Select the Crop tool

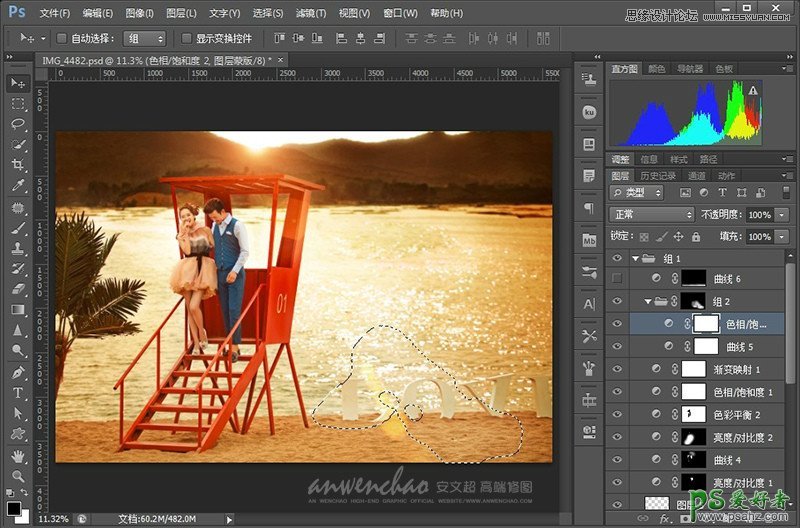point(18,166)
